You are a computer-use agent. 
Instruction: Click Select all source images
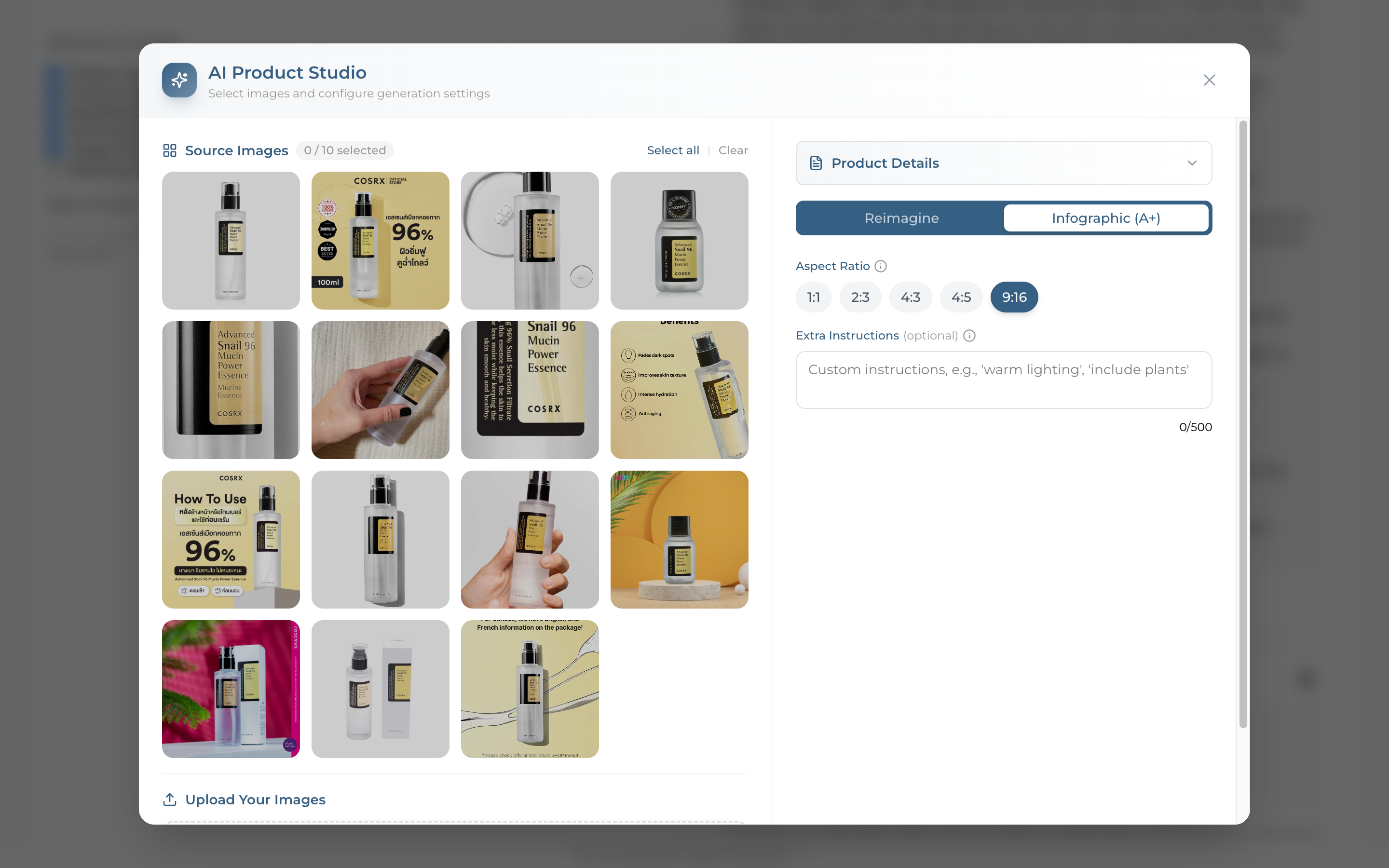click(x=673, y=150)
